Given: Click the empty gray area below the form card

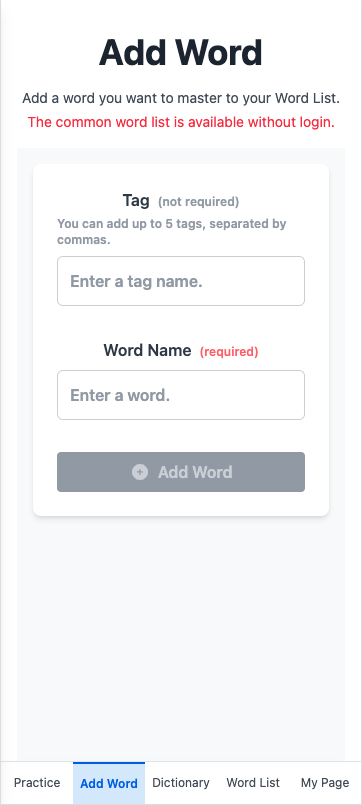Looking at the screenshot, I should 181,637.
